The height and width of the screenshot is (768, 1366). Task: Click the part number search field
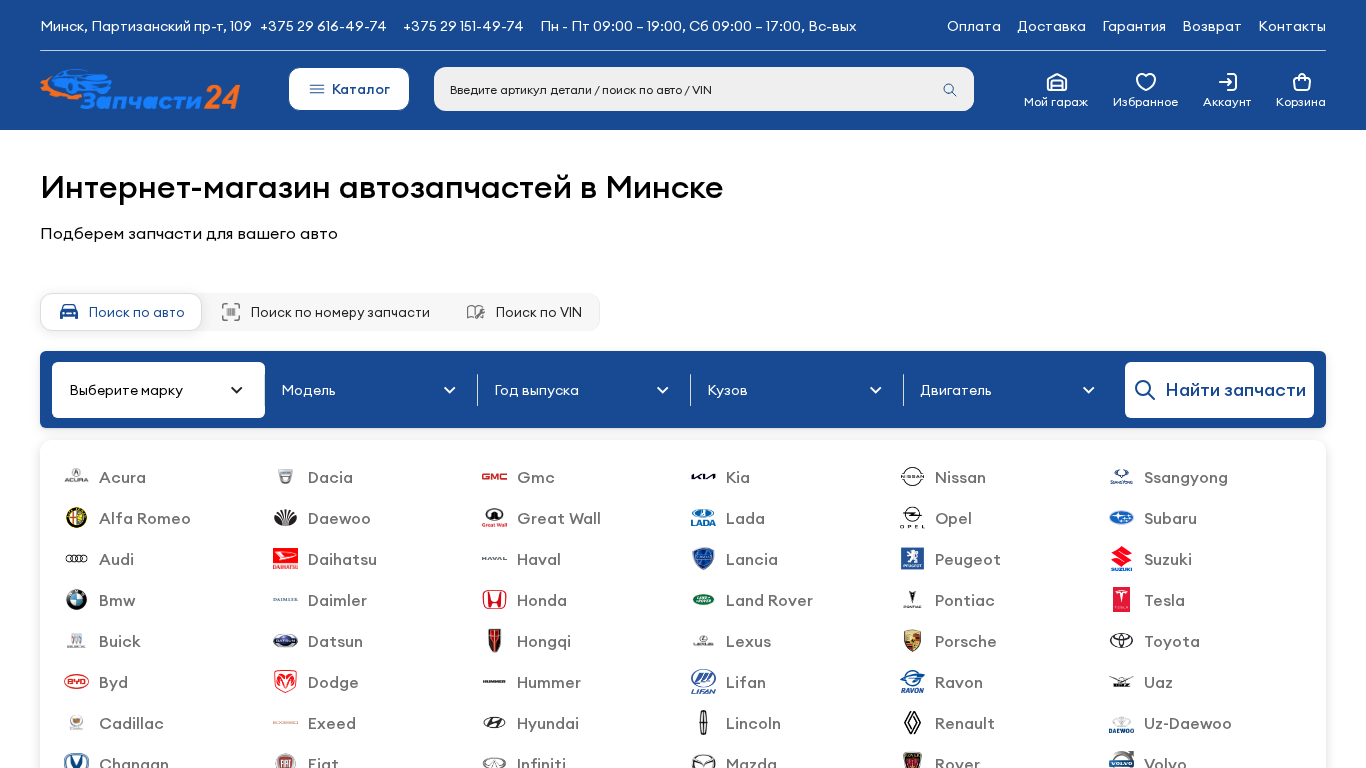[x=690, y=90]
